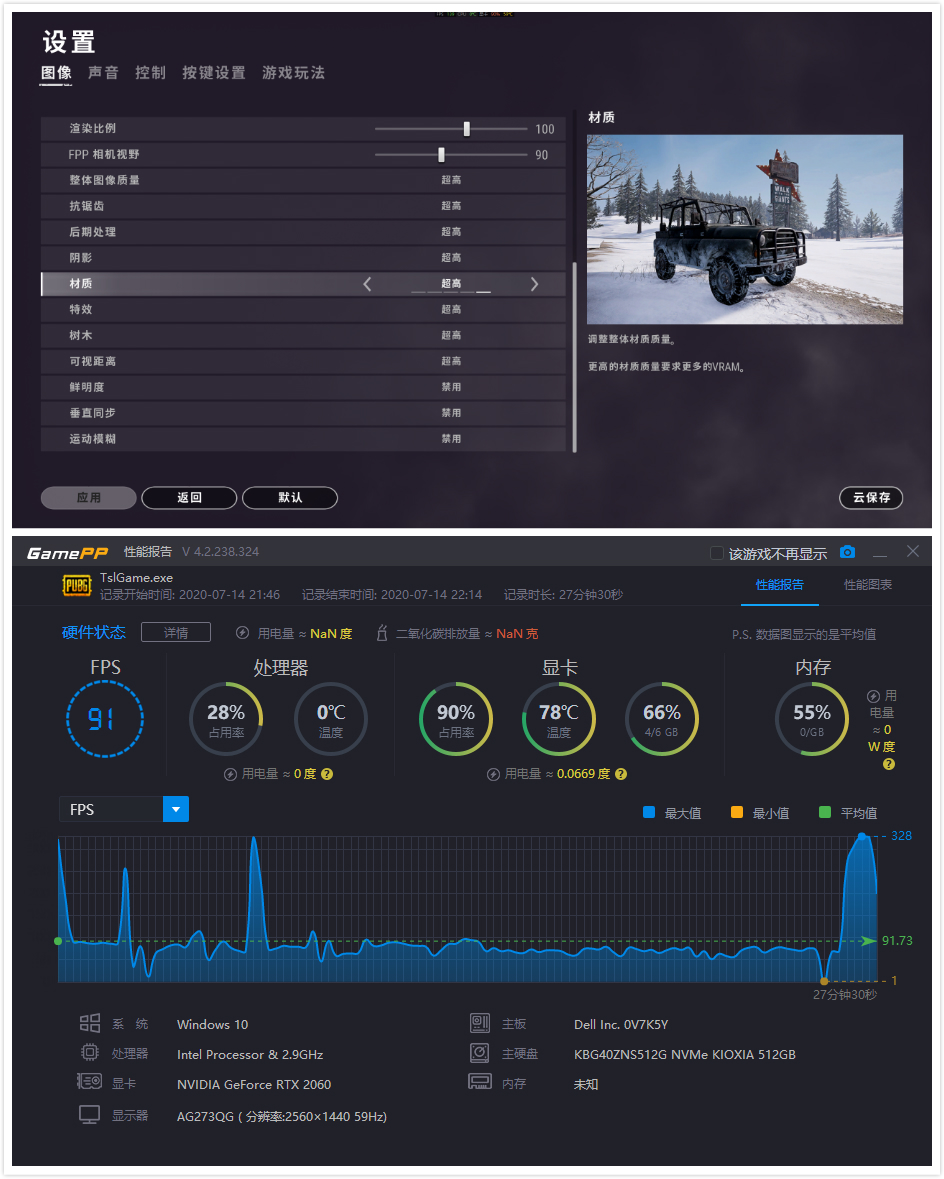
Task: Select the 阴影 quality row
Action: click(x=303, y=258)
